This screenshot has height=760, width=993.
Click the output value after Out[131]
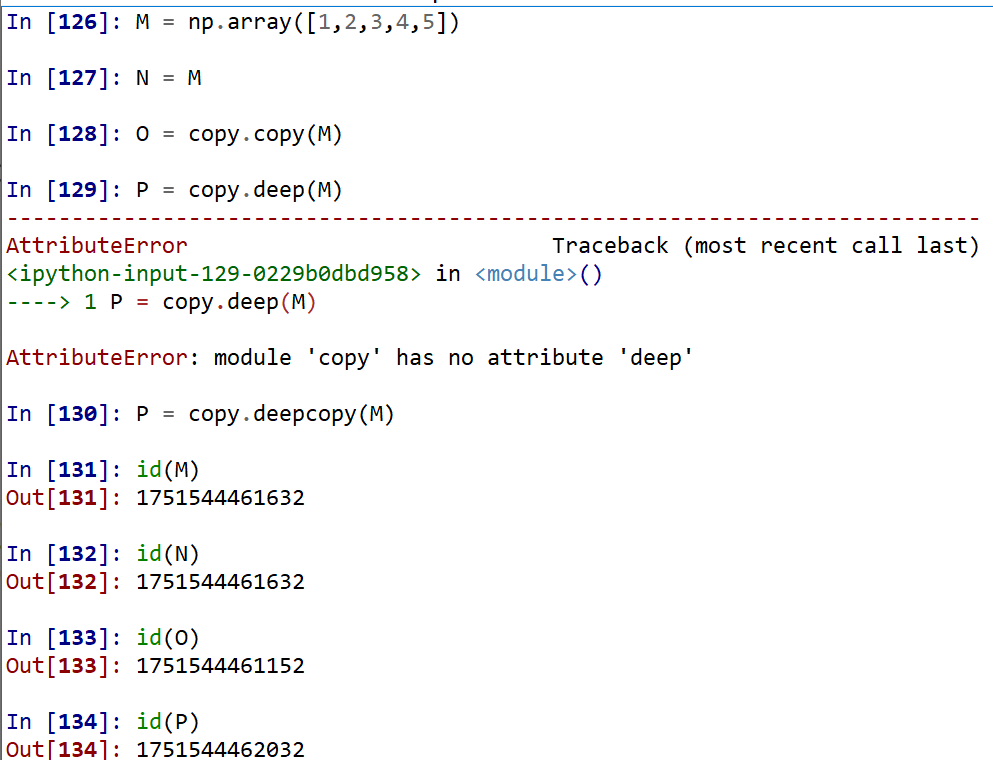coord(220,498)
